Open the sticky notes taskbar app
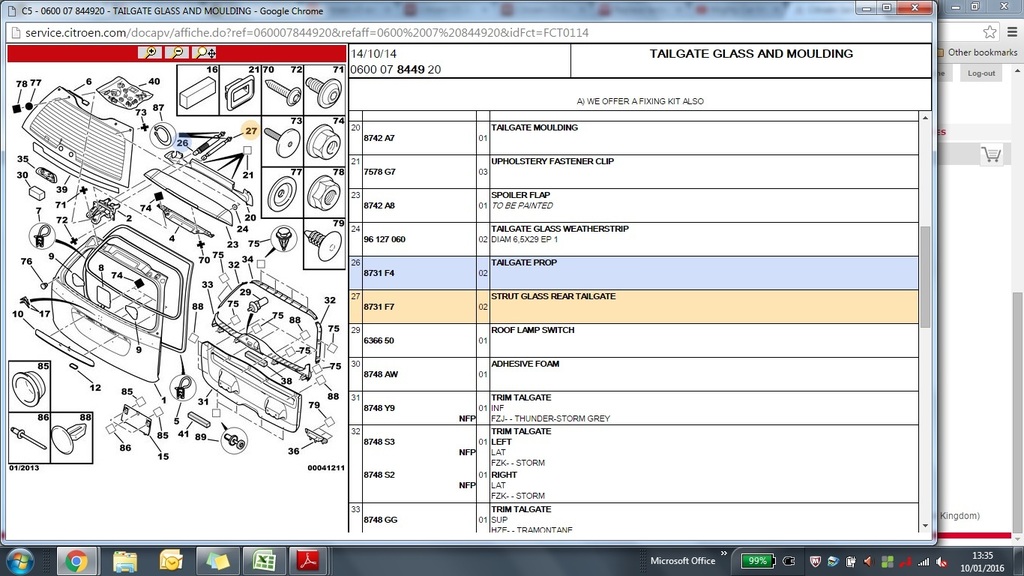This screenshot has height=576, width=1024. click(x=217, y=561)
